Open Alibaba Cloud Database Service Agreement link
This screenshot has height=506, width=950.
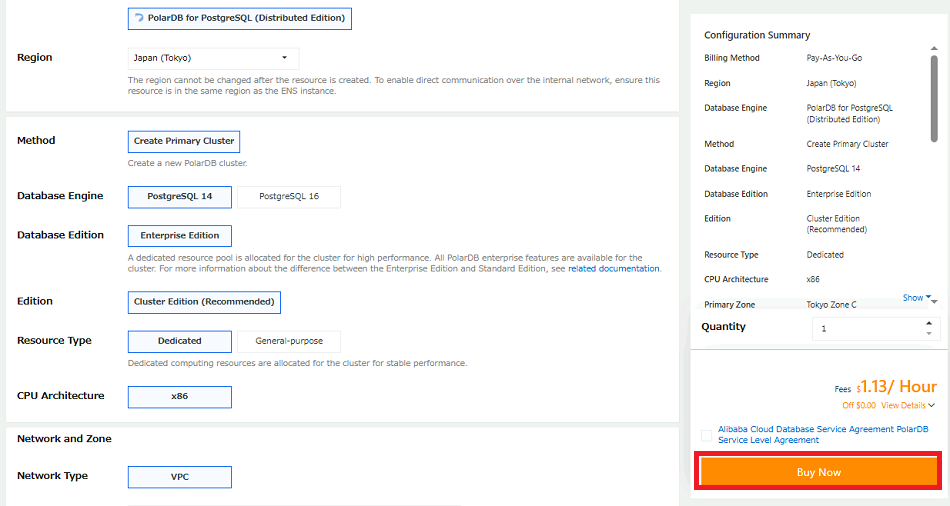pyautogui.click(x=806, y=429)
